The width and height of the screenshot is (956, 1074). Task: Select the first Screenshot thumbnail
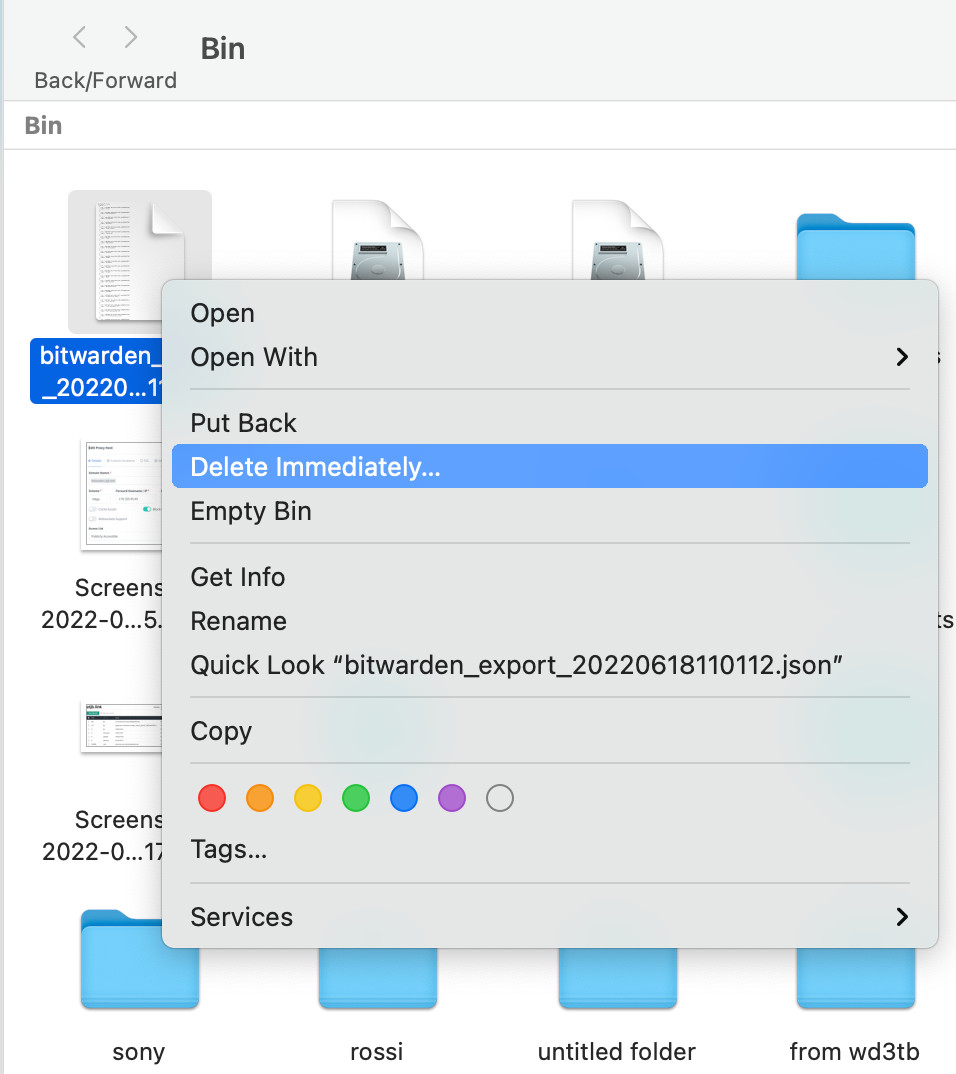click(120, 496)
